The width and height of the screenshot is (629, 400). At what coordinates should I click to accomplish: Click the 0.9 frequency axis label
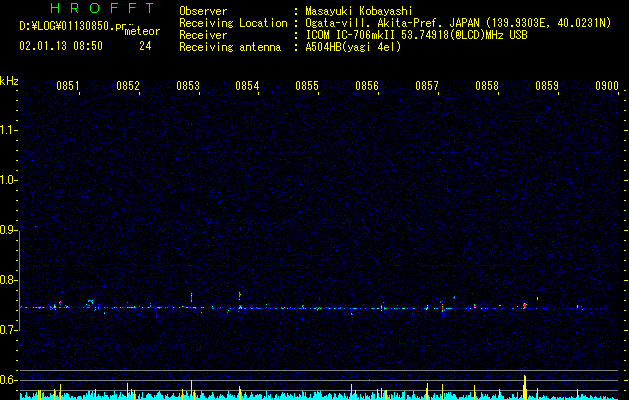point(8,230)
